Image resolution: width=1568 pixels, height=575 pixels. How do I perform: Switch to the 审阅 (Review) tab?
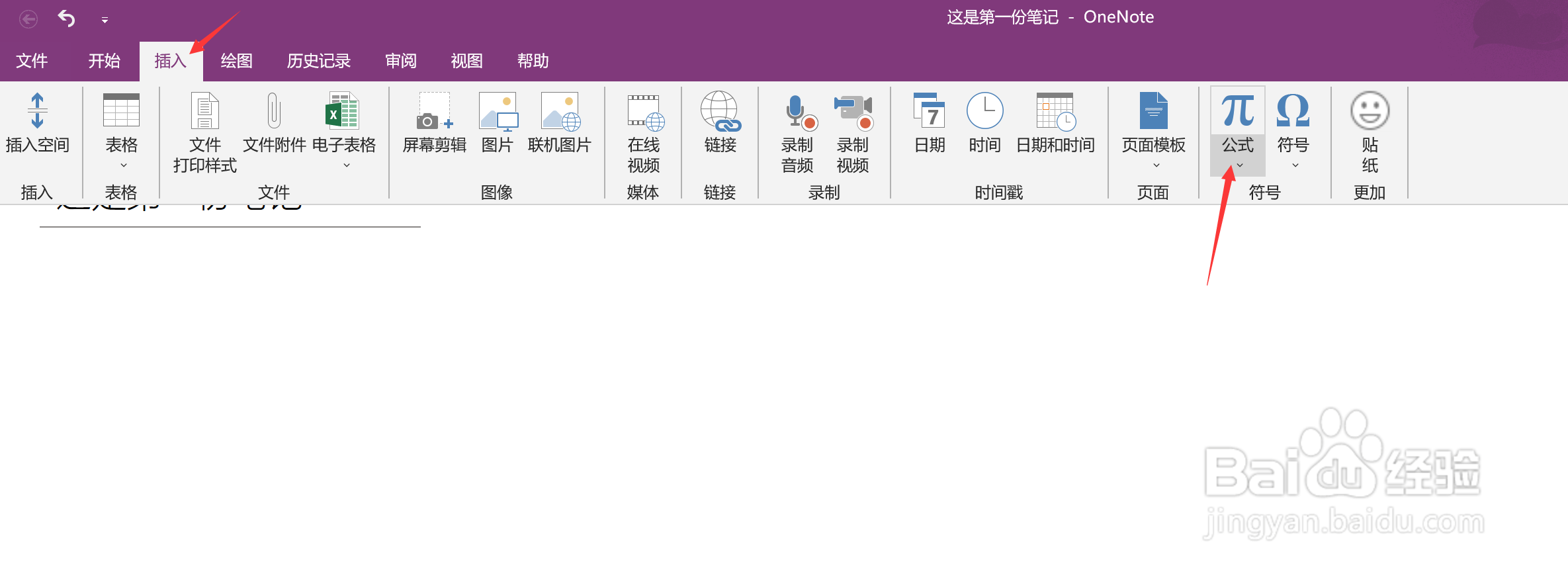[x=401, y=61]
